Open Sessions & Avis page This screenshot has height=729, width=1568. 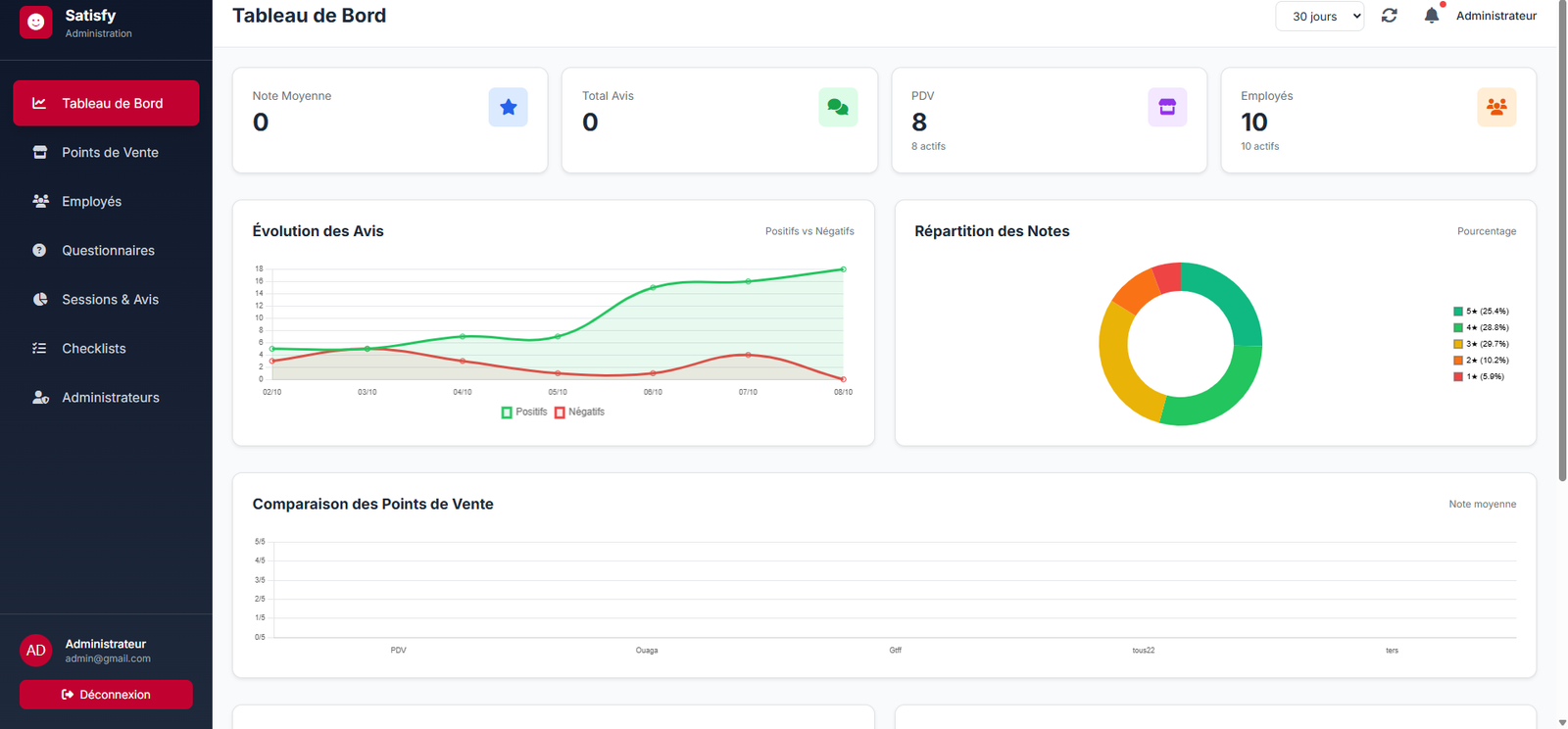point(106,299)
